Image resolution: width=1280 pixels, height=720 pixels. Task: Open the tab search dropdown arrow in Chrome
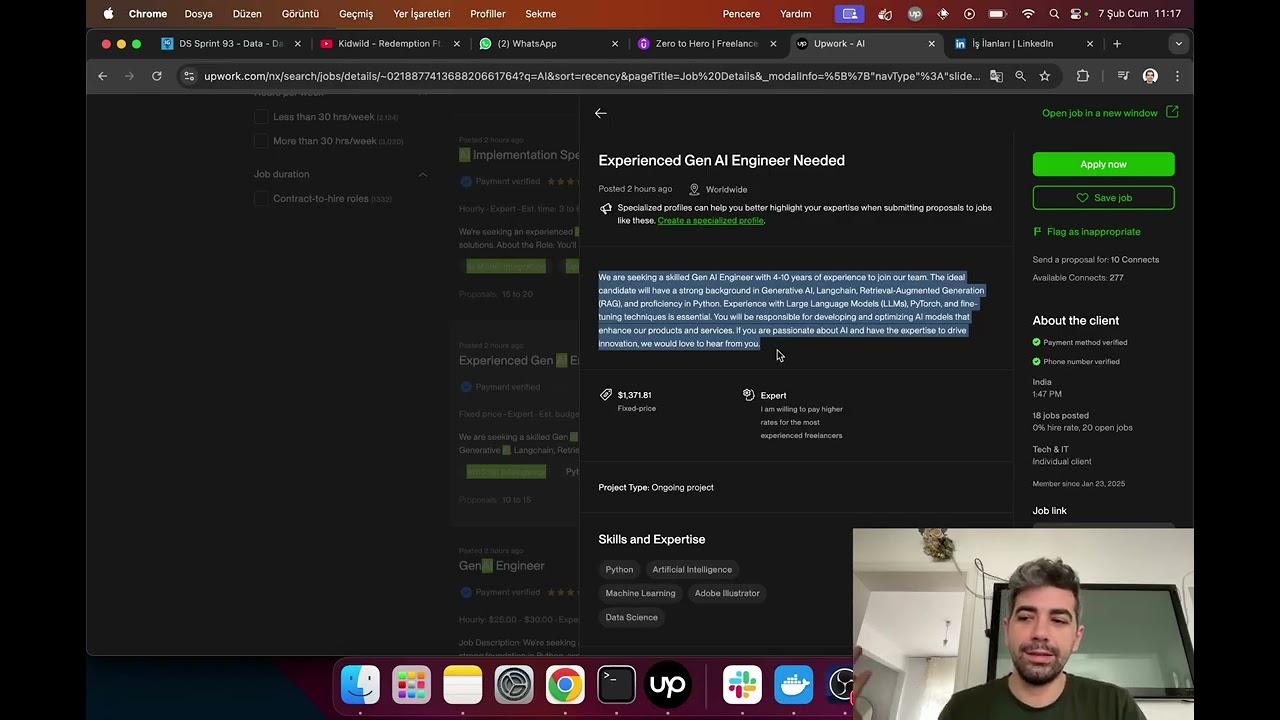pyautogui.click(x=1178, y=43)
